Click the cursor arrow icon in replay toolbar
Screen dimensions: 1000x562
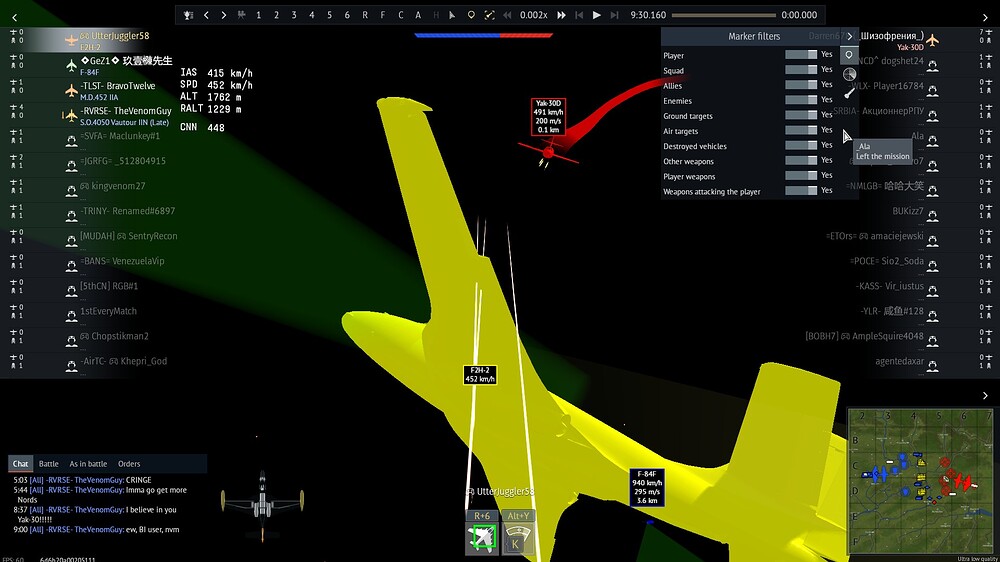[x=452, y=15]
